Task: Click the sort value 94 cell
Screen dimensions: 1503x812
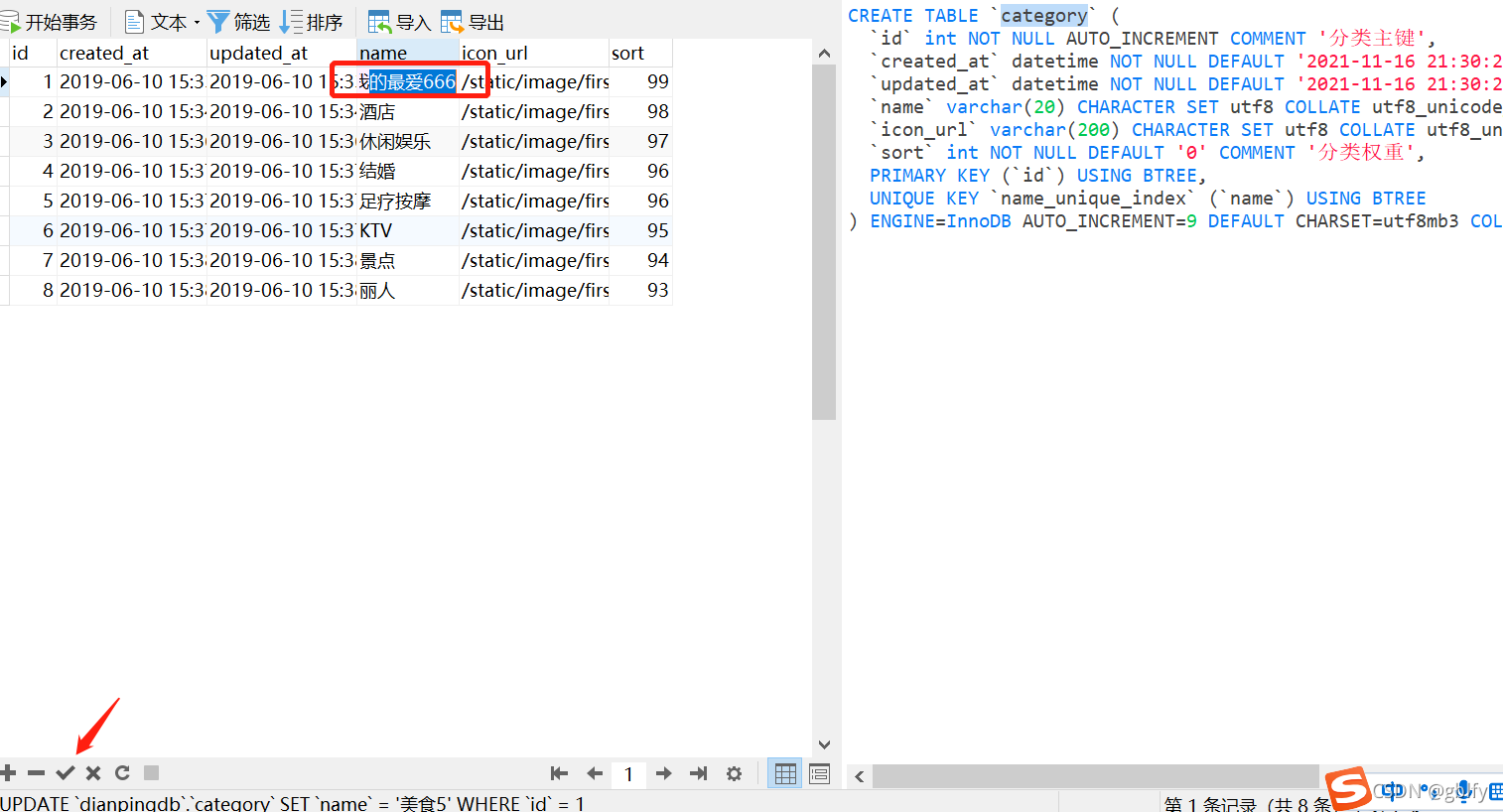Action: 640,260
